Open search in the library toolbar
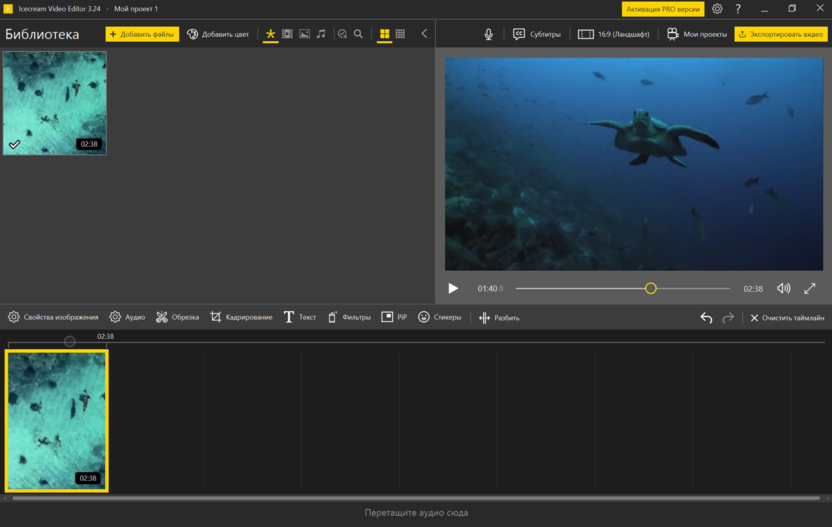 [x=358, y=34]
